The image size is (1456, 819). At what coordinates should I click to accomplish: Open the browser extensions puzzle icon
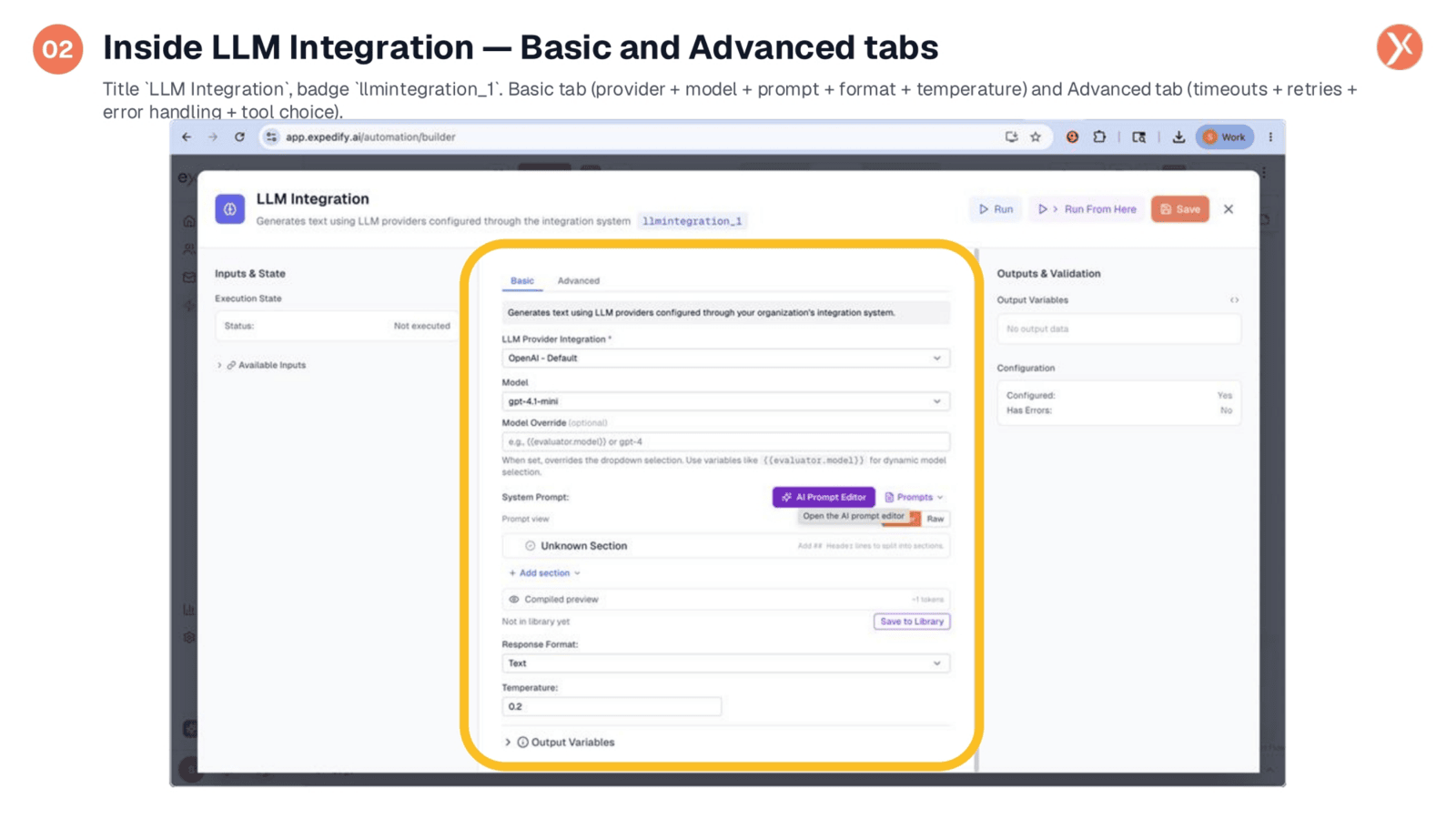(x=1099, y=137)
